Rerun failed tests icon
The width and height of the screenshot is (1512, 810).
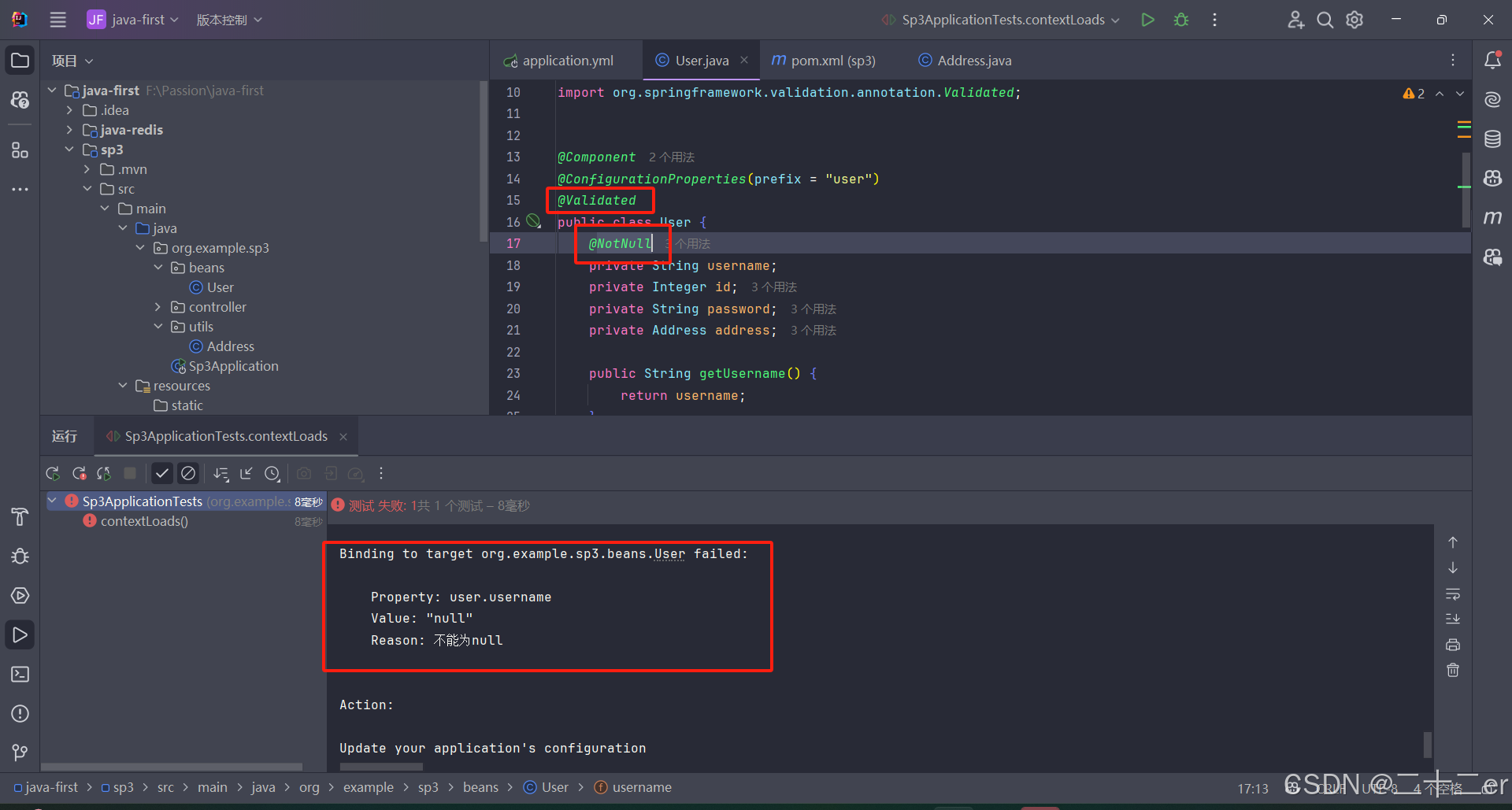coord(79,473)
